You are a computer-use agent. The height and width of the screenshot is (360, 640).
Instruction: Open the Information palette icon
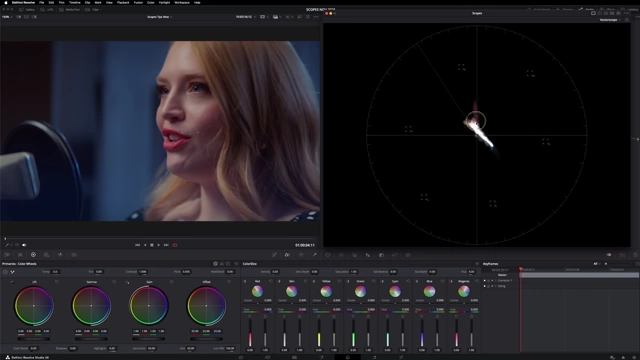coord(635,255)
